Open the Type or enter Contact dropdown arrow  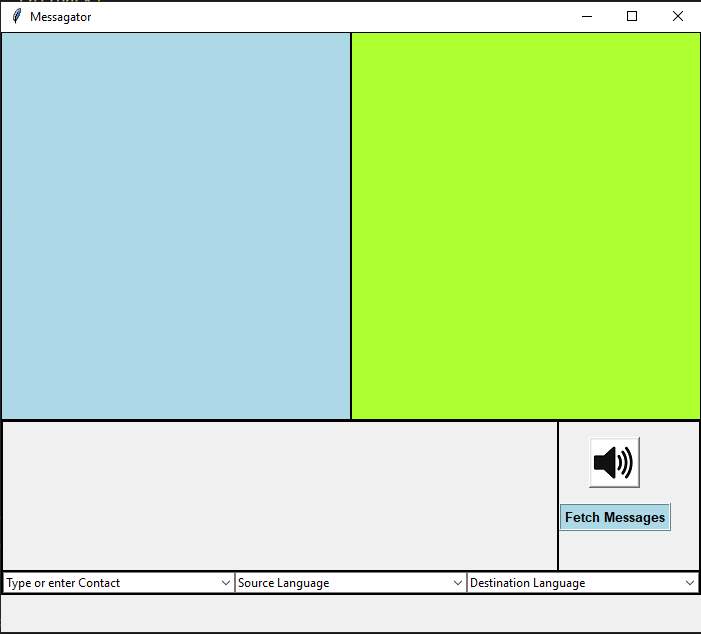coord(226,583)
